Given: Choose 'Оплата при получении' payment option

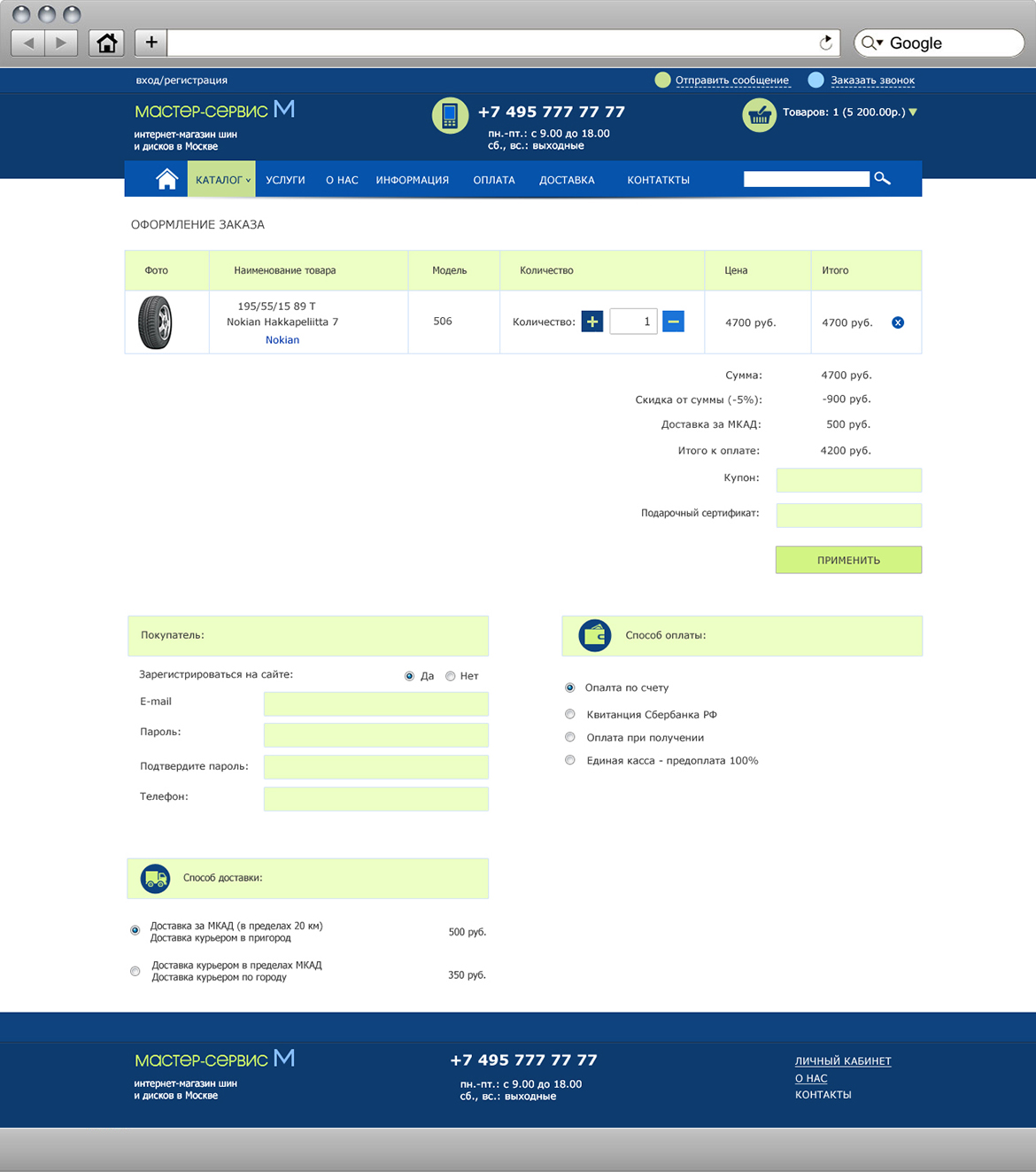Looking at the screenshot, I should (570, 737).
